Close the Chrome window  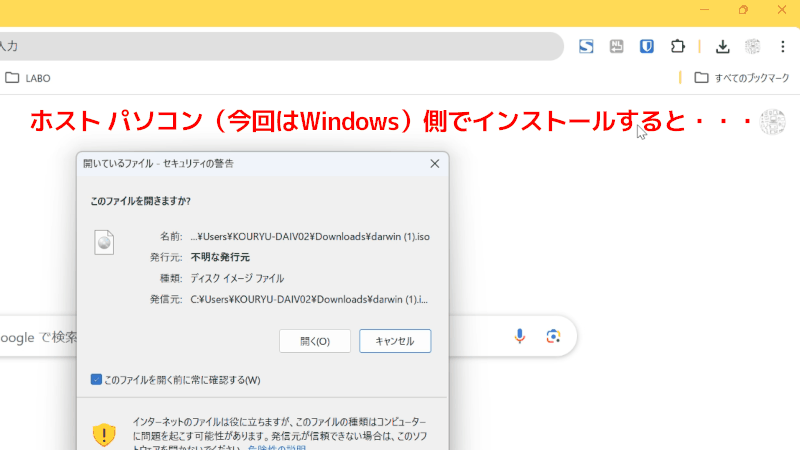[x=782, y=10]
